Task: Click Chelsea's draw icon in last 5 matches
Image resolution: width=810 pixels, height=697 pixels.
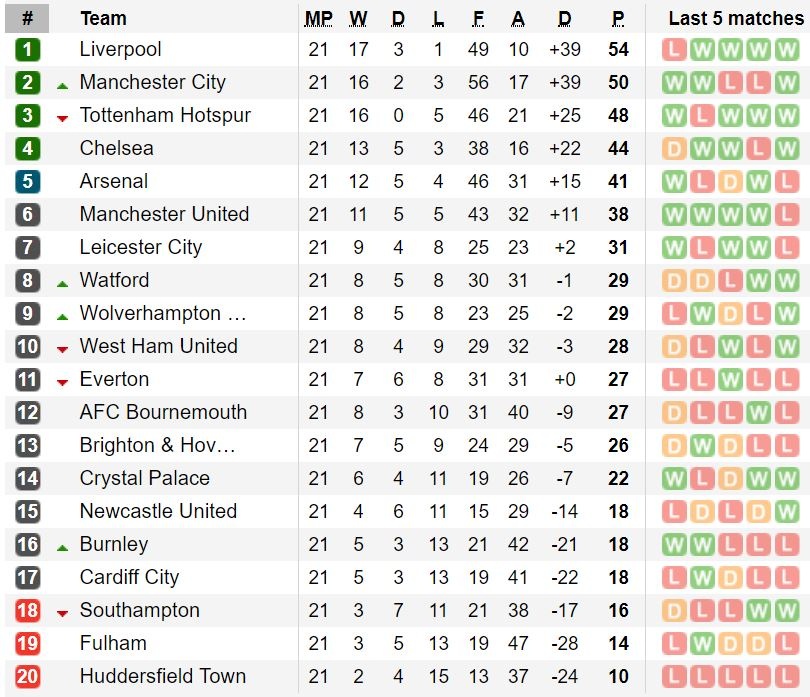Action: pyautogui.click(x=674, y=149)
